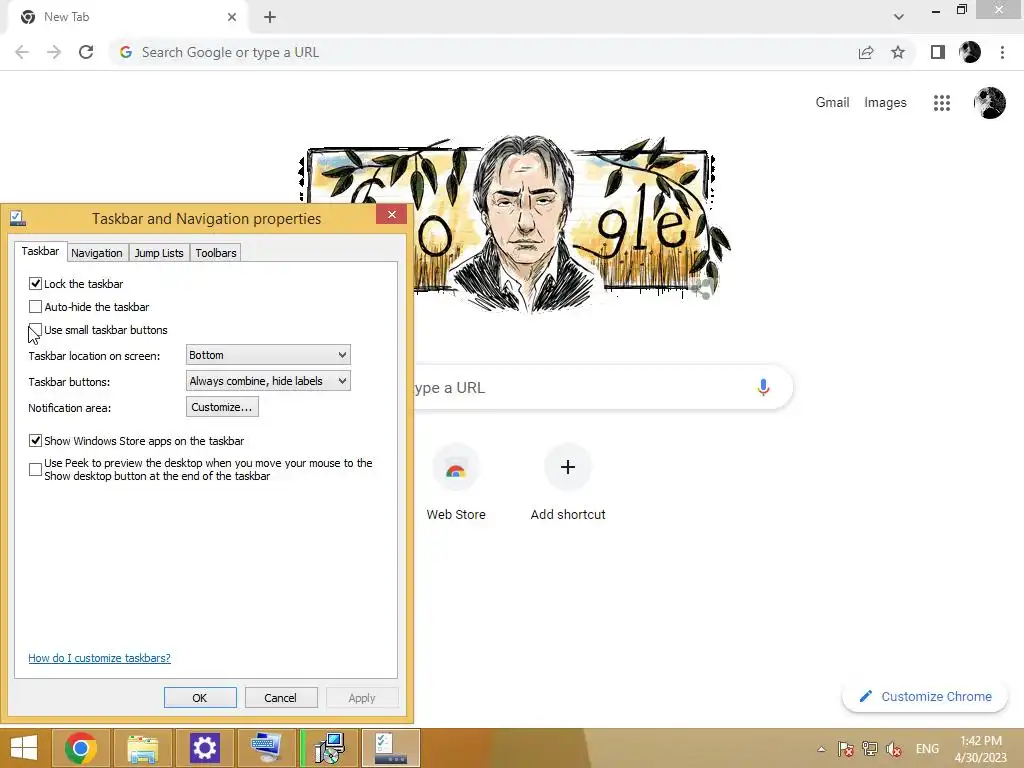The width and height of the screenshot is (1024, 768).
Task: Enable Auto-hide the taskbar
Action: (35, 306)
